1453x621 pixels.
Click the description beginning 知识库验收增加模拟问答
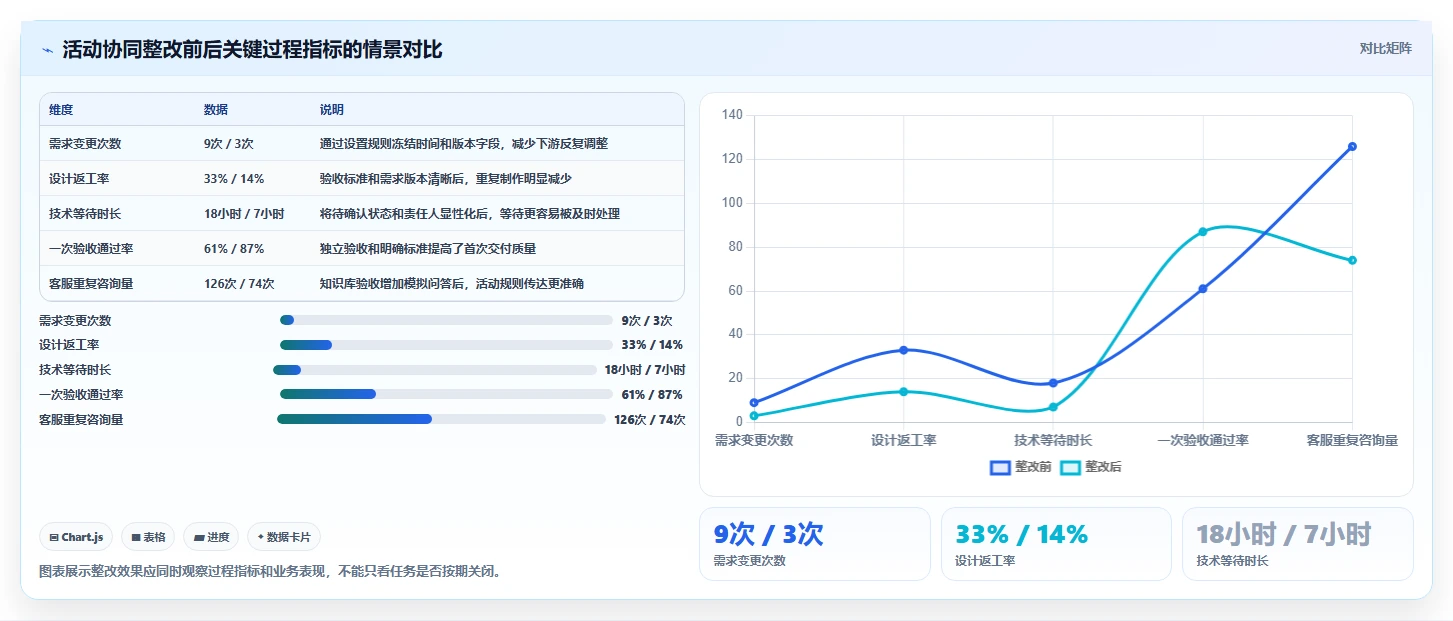click(452, 284)
